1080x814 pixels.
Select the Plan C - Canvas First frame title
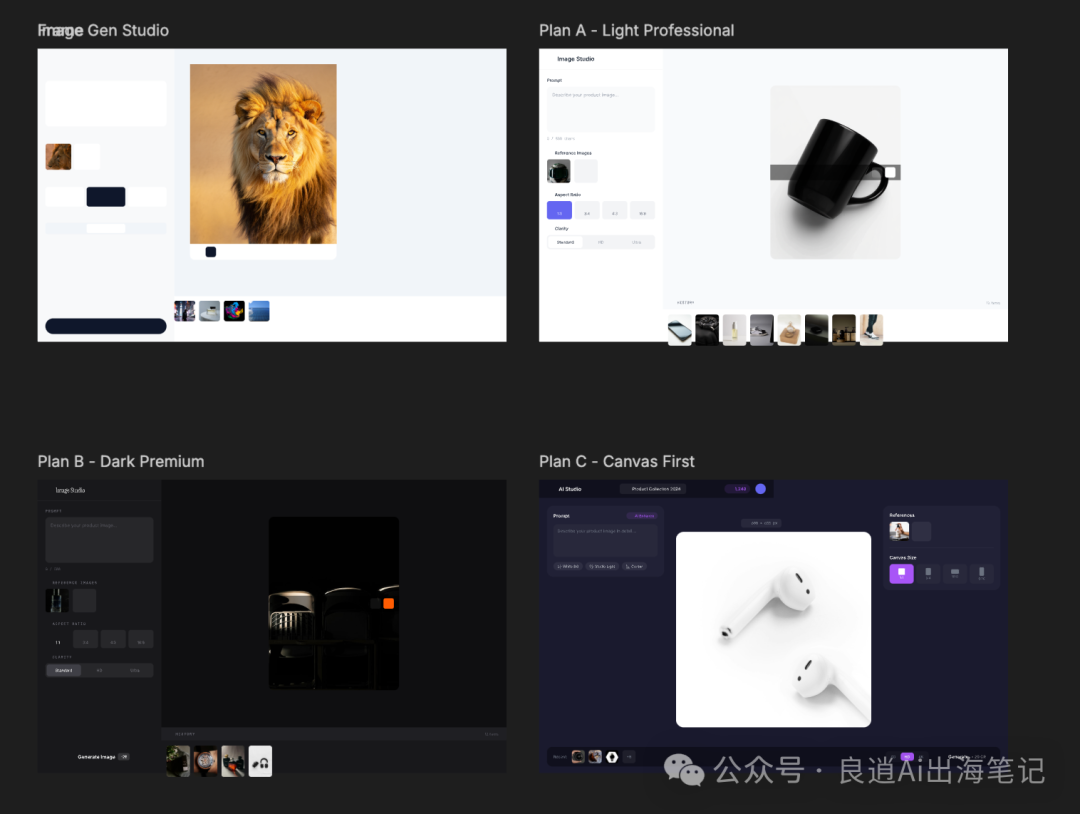coord(616,461)
